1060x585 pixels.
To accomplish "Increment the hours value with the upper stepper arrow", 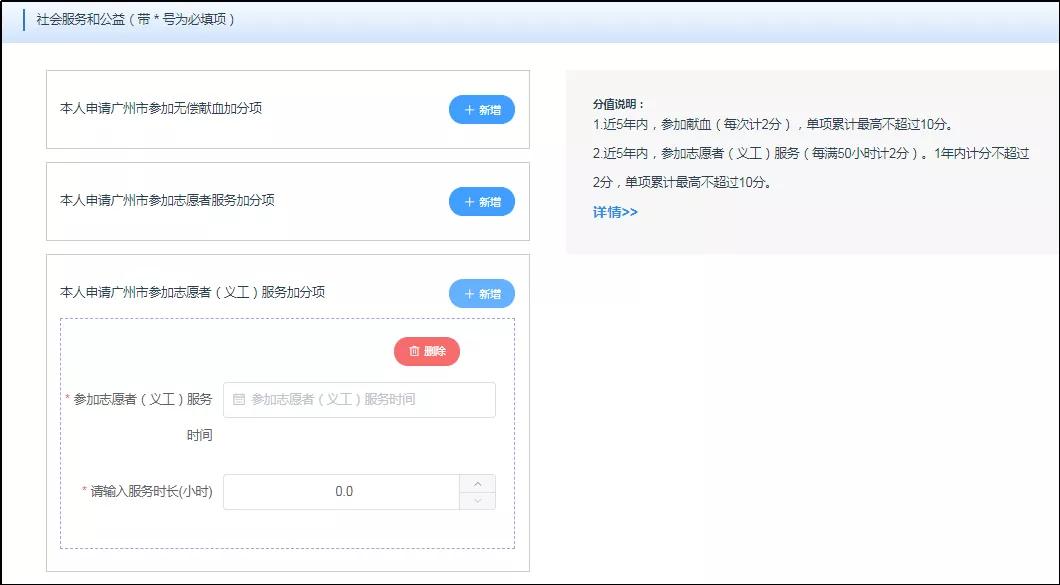I will pyautogui.click(x=478, y=483).
